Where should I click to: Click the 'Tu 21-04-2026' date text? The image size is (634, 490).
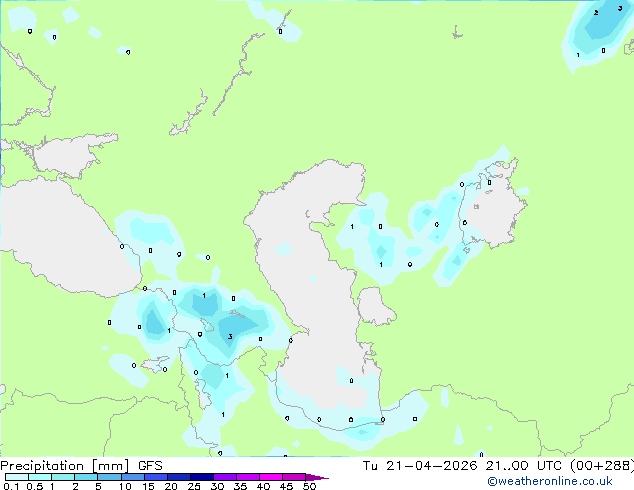point(420,466)
